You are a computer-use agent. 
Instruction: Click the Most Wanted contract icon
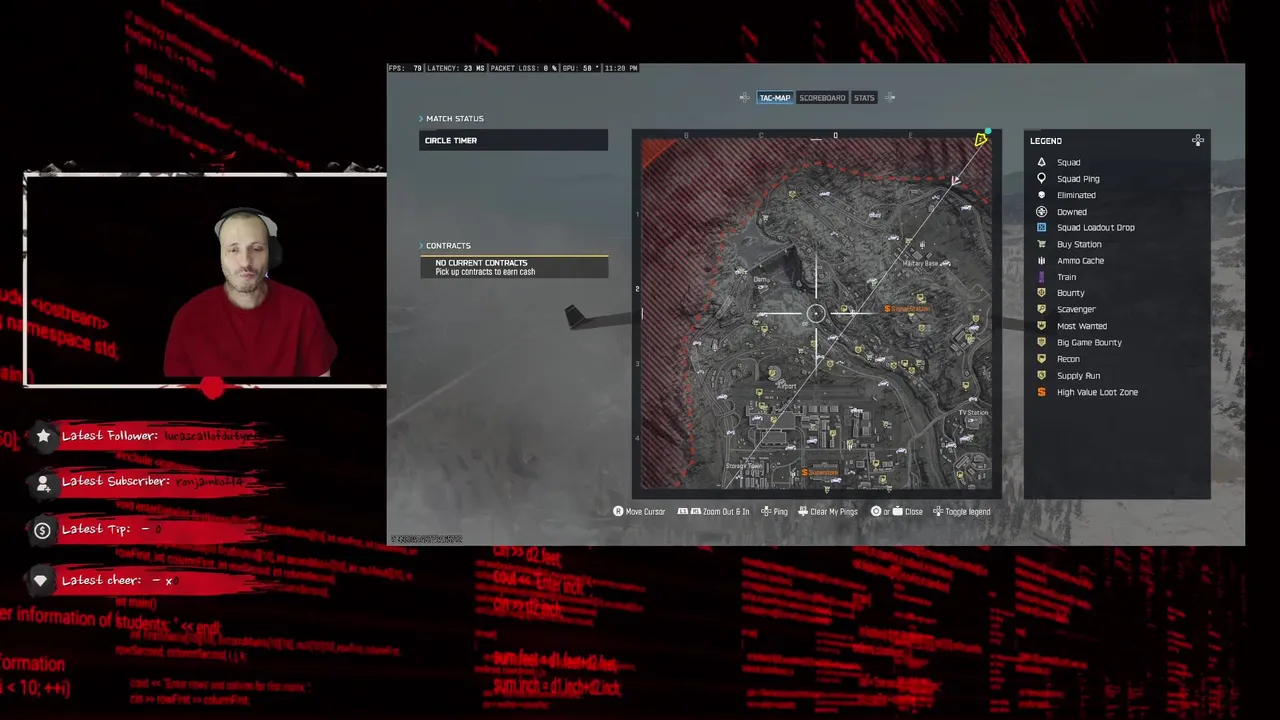tap(1041, 326)
